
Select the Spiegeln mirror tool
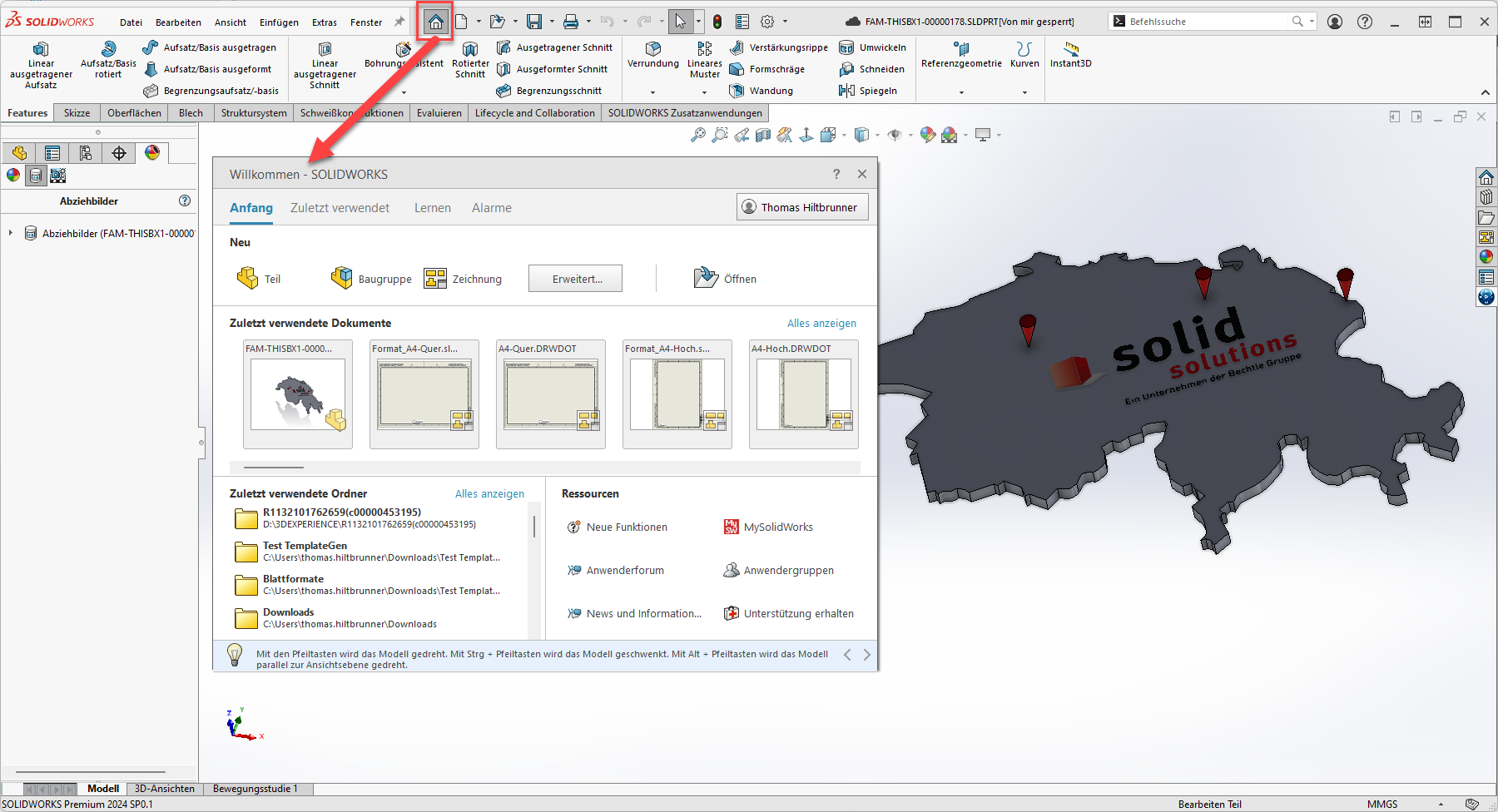[x=868, y=91]
